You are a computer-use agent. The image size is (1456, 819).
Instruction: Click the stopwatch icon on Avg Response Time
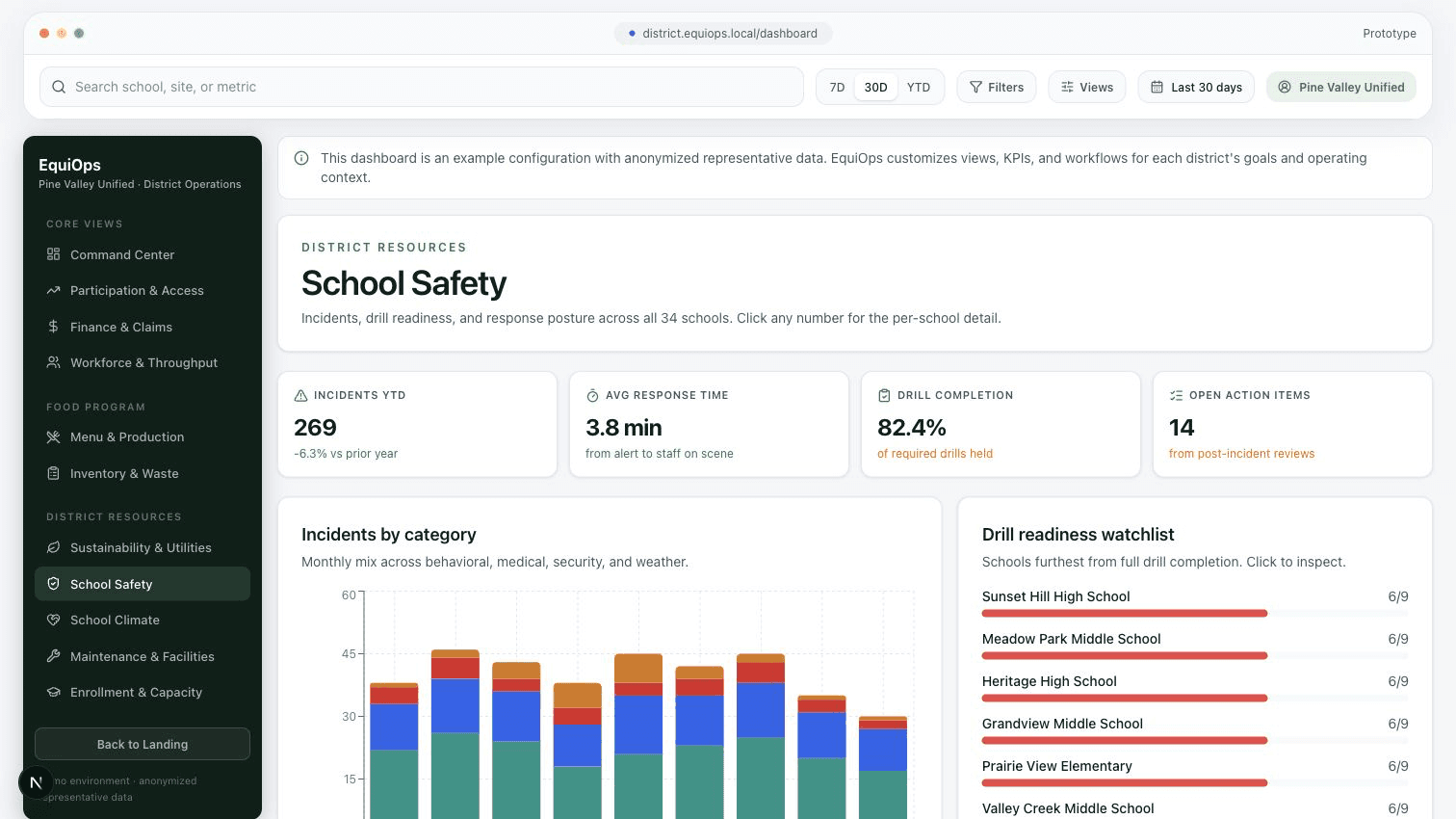592,395
